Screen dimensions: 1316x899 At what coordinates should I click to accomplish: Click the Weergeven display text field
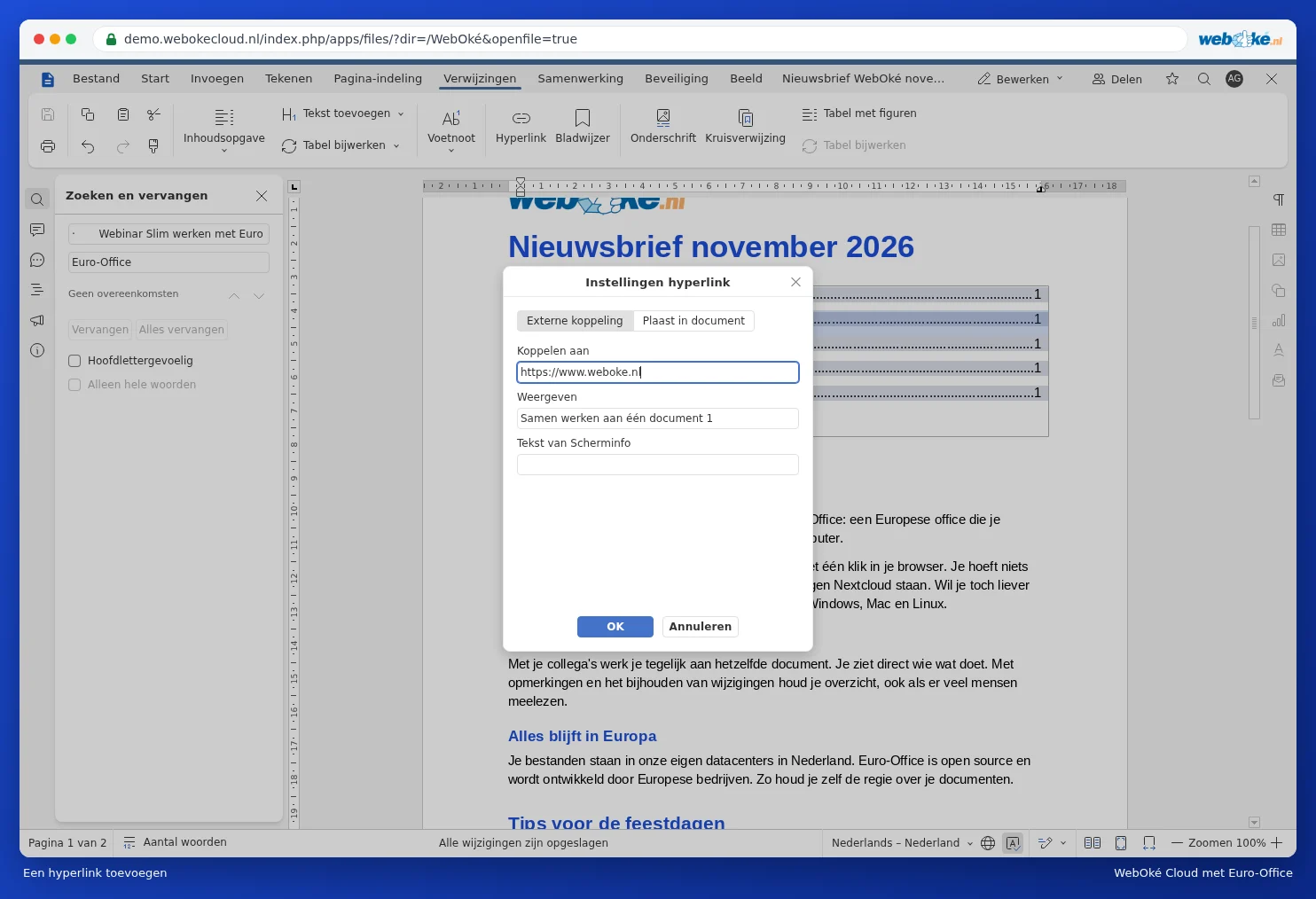(658, 418)
